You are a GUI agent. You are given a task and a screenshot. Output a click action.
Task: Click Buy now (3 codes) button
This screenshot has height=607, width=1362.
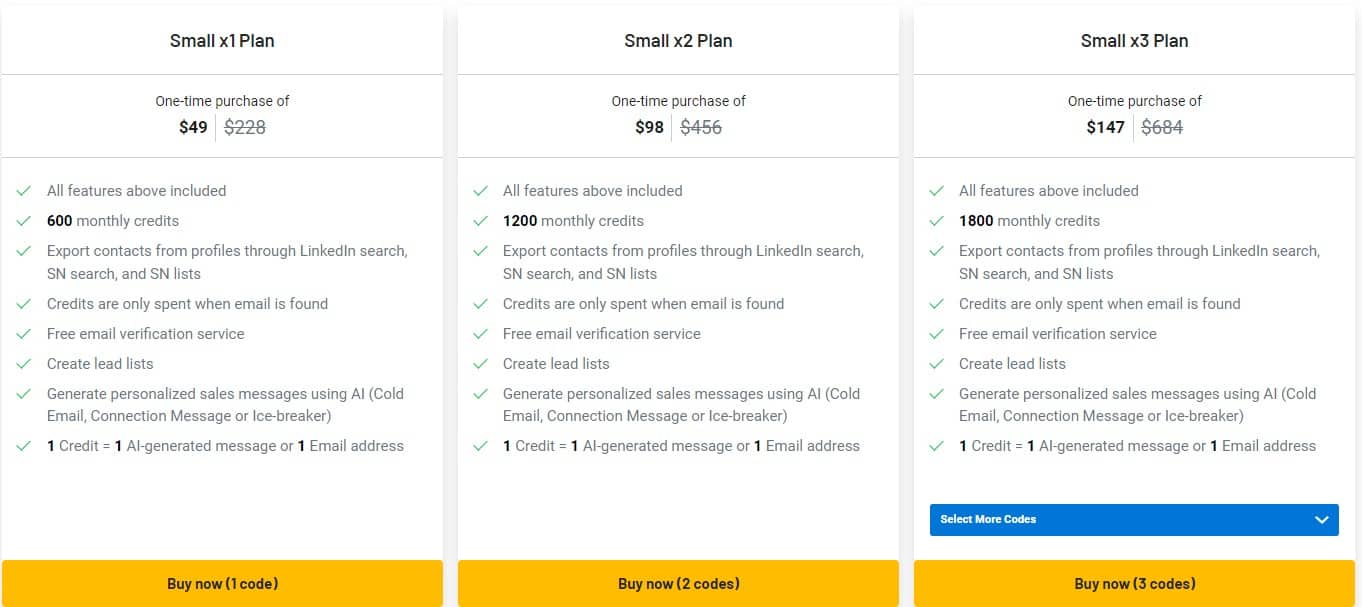[x=1134, y=583]
